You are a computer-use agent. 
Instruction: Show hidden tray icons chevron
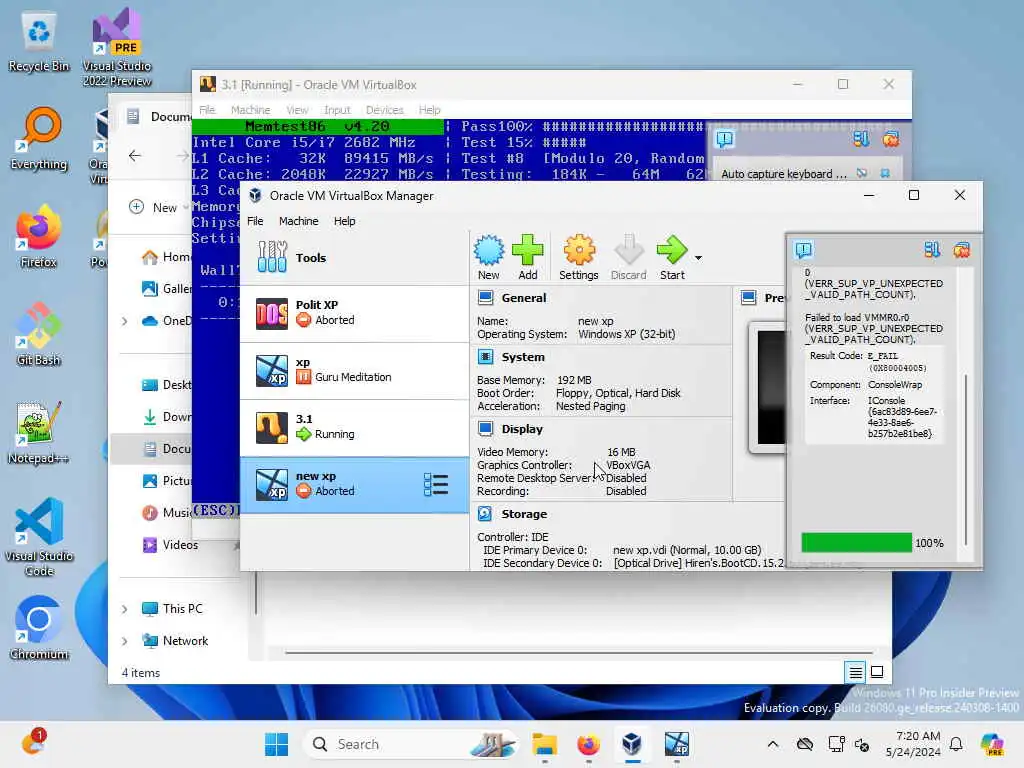tap(773, 744)
